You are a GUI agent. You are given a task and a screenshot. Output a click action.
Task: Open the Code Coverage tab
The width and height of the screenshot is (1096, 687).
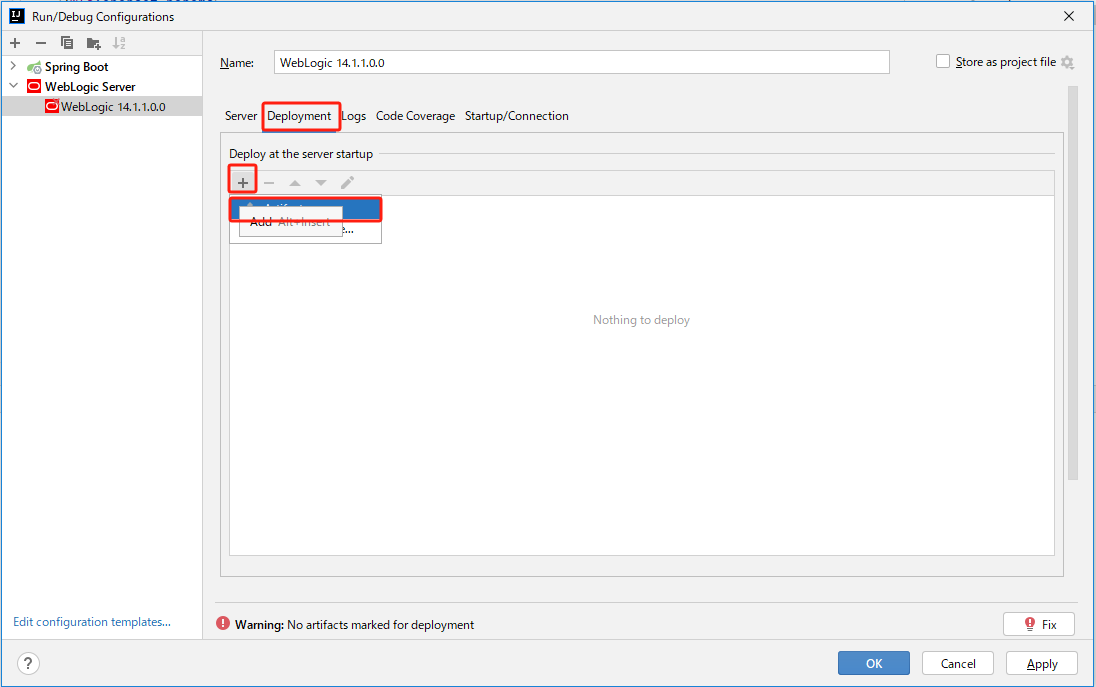click(415, 116)
